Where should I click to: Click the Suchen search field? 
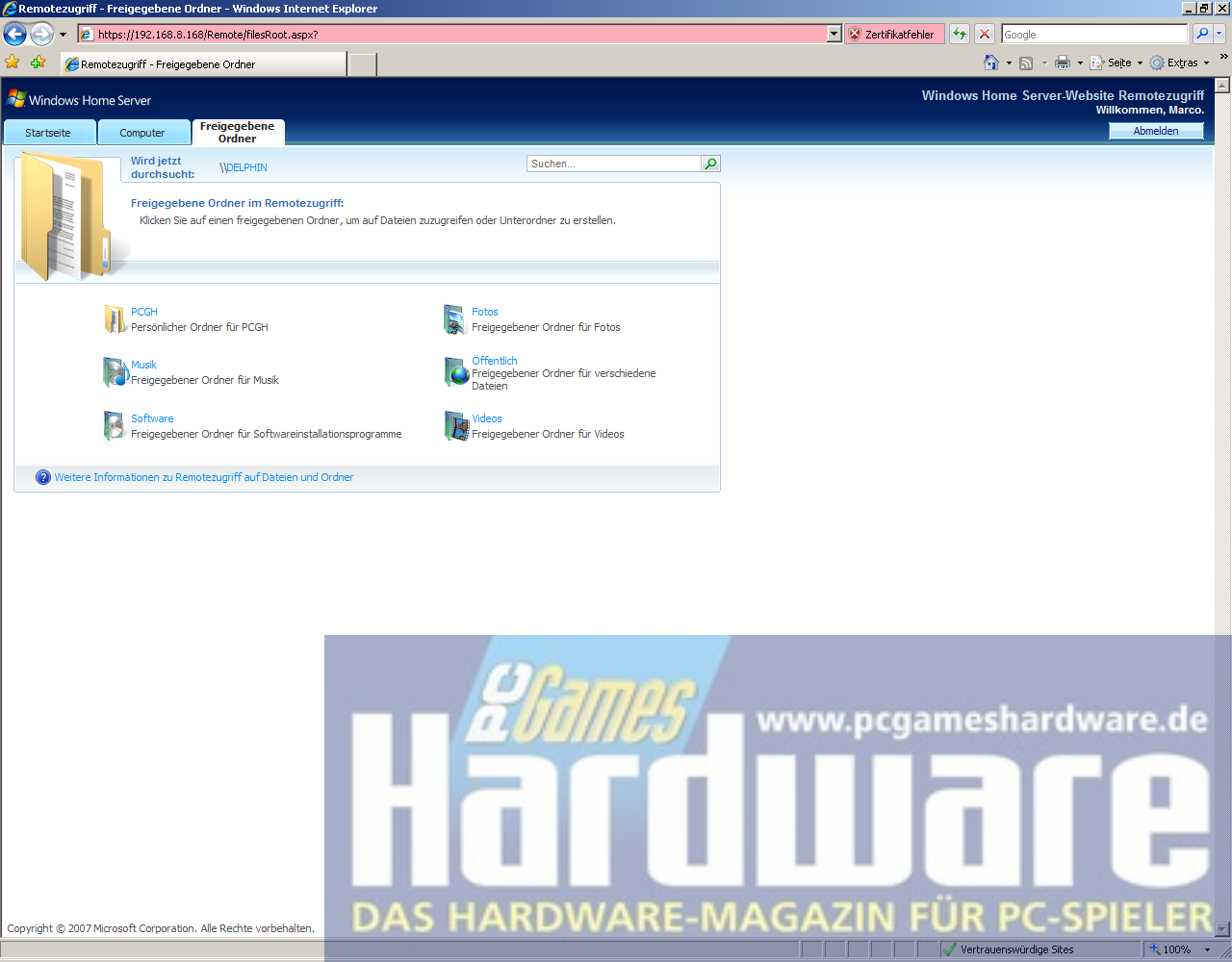[x=614, y=164]
